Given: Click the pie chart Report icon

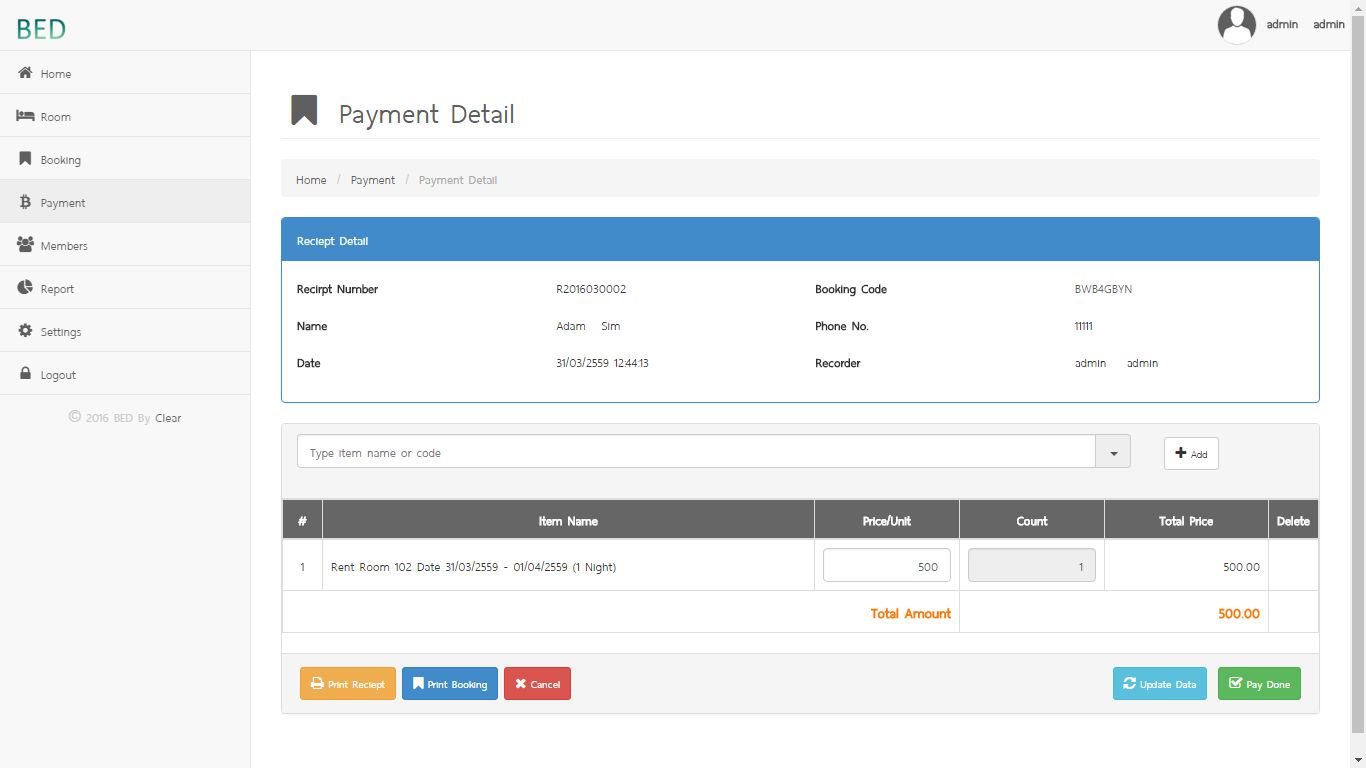Looking at the screenshot, I should pyautogui.click(x=25, y=288).
